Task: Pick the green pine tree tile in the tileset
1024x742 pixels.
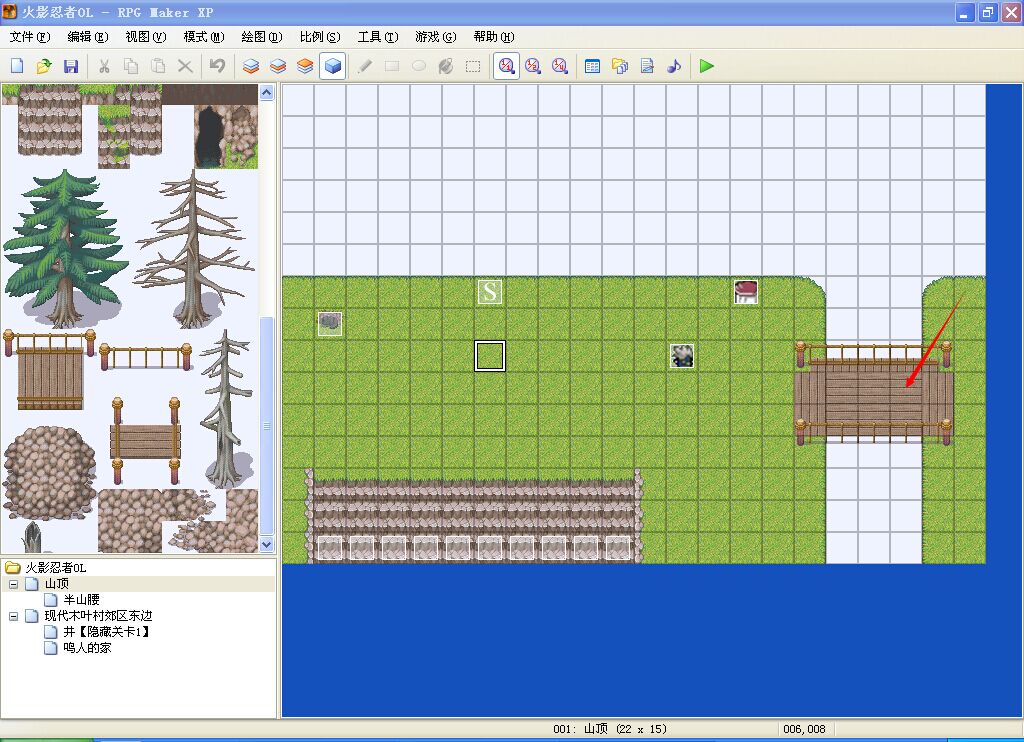Action: click(64, 248)
